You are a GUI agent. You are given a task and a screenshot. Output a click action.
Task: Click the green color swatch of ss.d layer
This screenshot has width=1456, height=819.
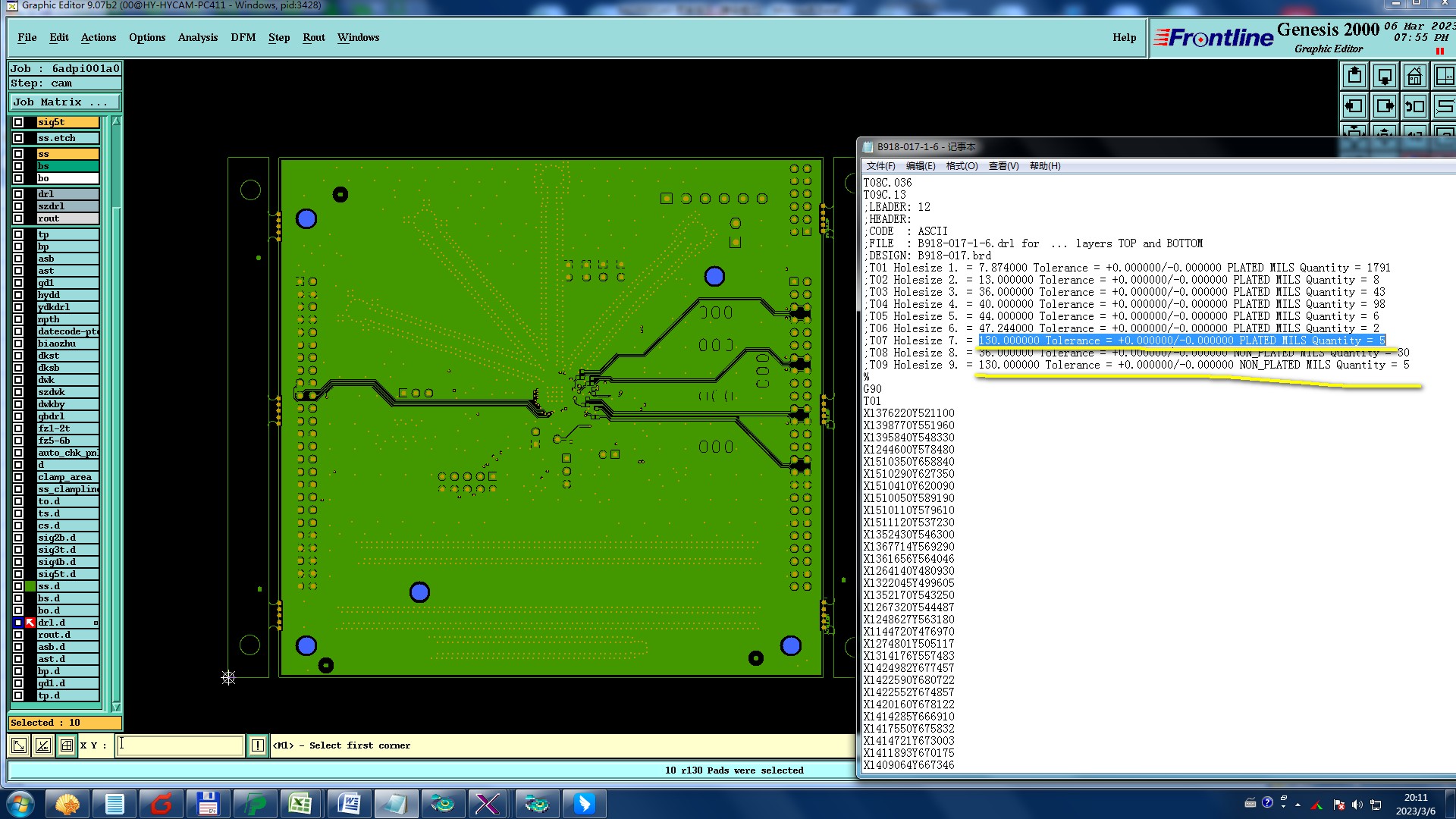30,586
